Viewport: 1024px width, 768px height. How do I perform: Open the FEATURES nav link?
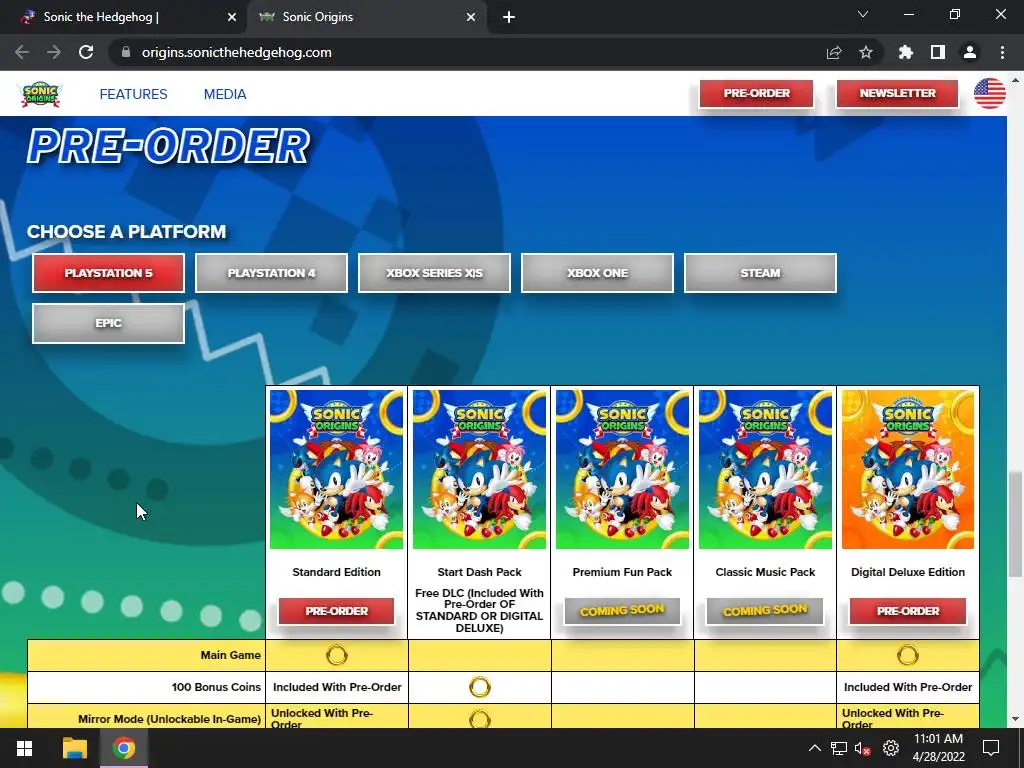[x=133, y=94]
